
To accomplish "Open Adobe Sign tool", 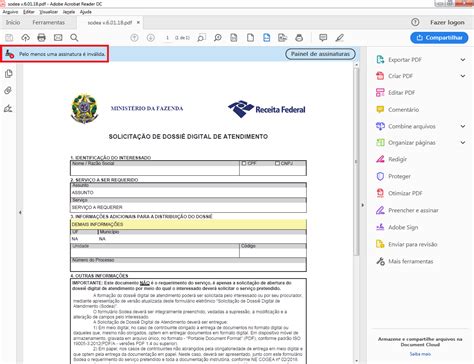I will [397, 227].
